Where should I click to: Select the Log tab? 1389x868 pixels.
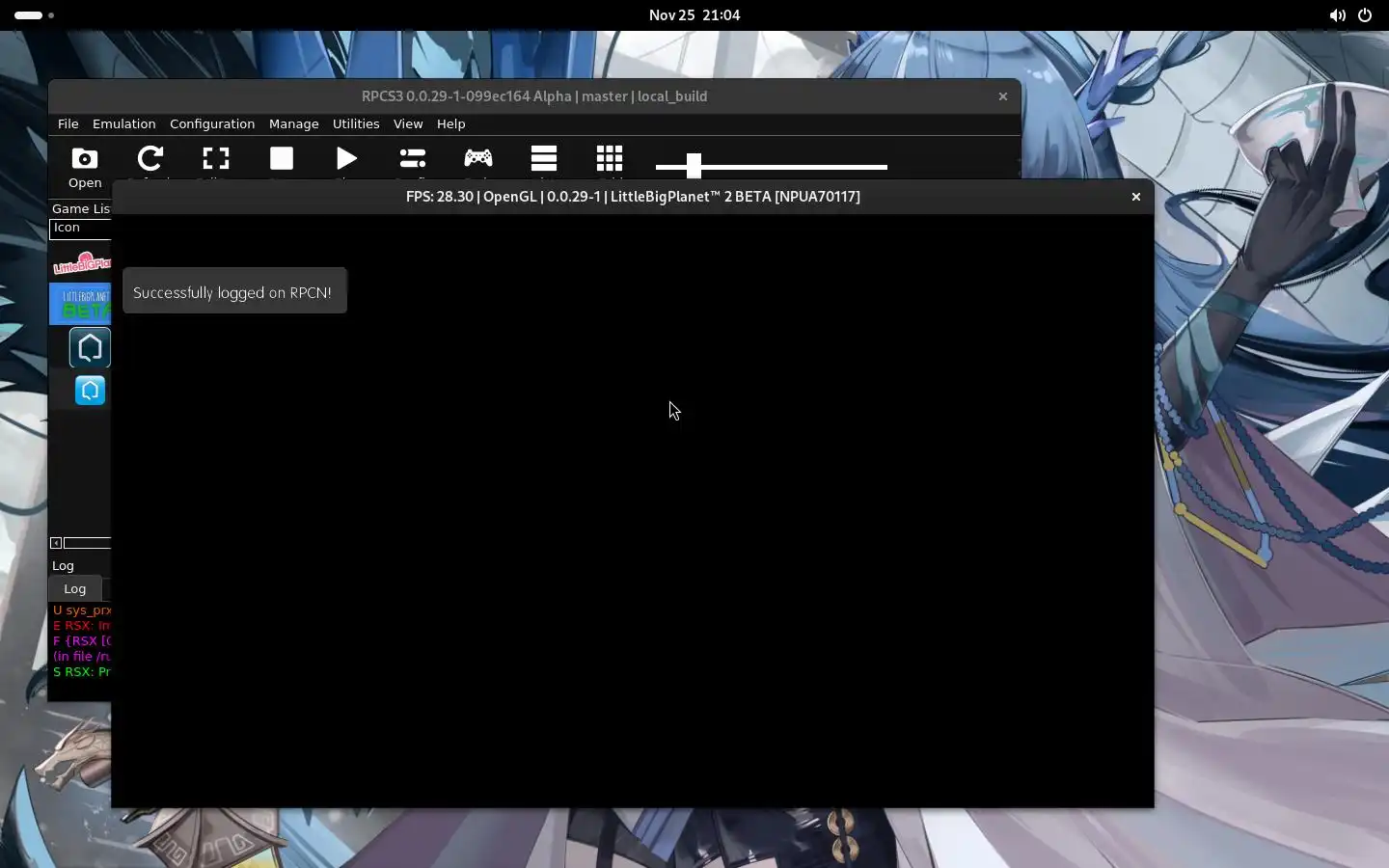pos(75,589)
